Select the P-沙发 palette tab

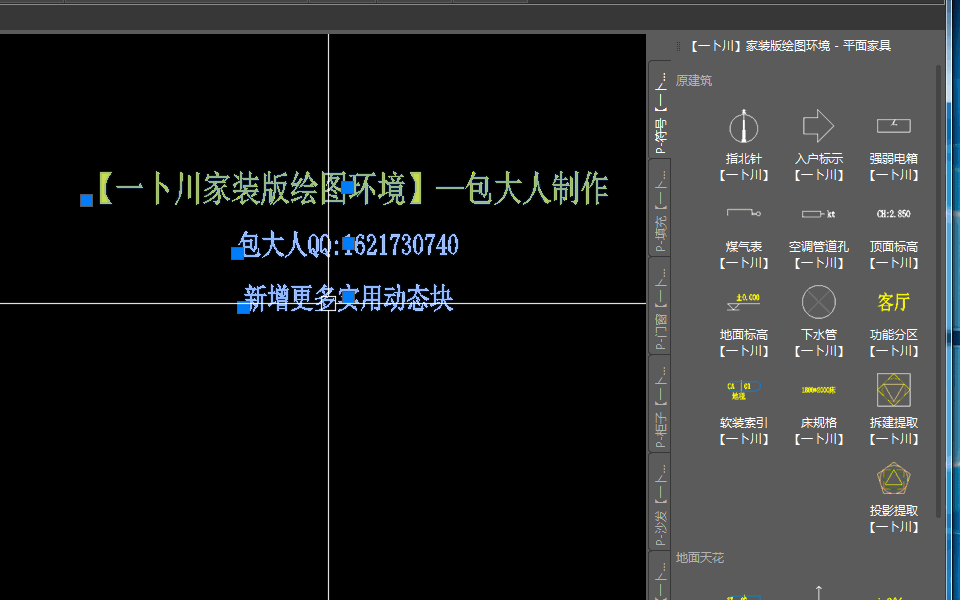(x=660, y=502)
